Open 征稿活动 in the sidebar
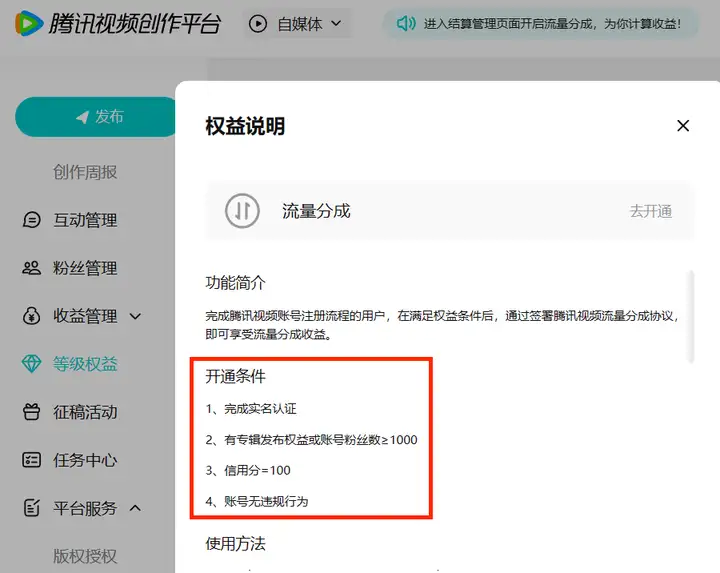Screen dimensions: 720x573 click(85, 412)
